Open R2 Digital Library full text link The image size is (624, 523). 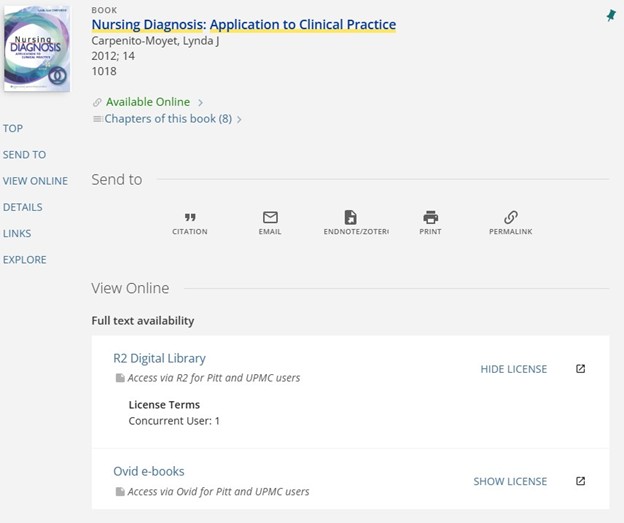[x=160, y=358]
